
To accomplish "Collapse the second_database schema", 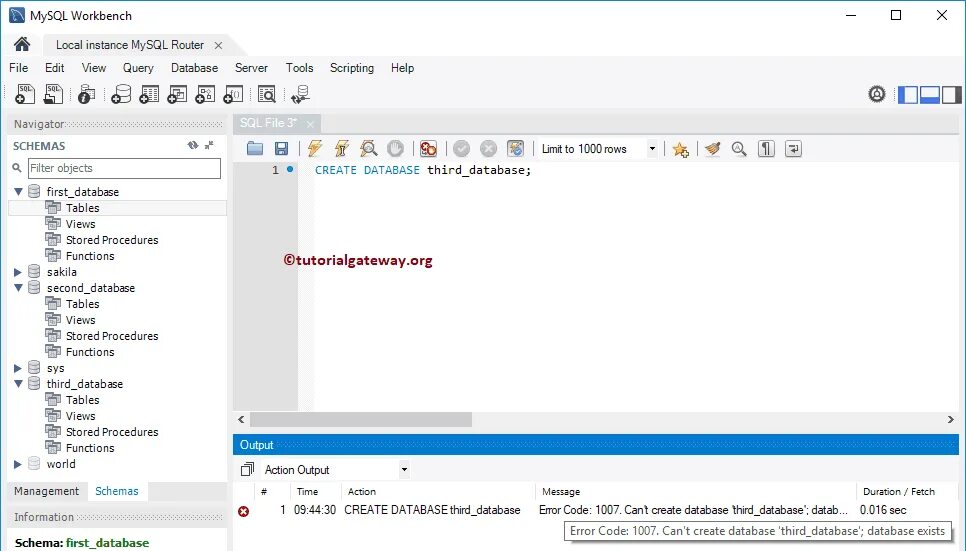I will (18, 288).
